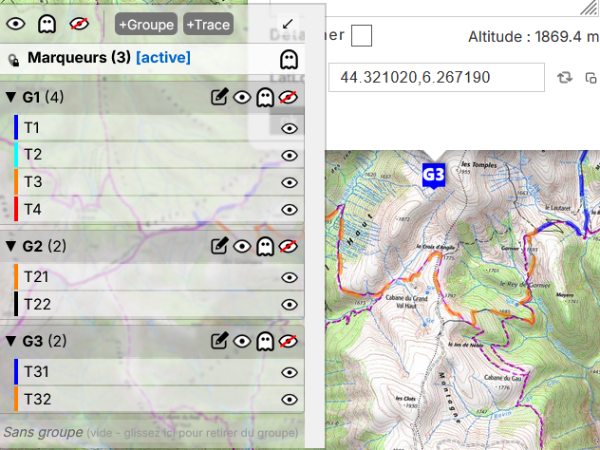Tick the checkbox left of Altitude

(361, 36)
